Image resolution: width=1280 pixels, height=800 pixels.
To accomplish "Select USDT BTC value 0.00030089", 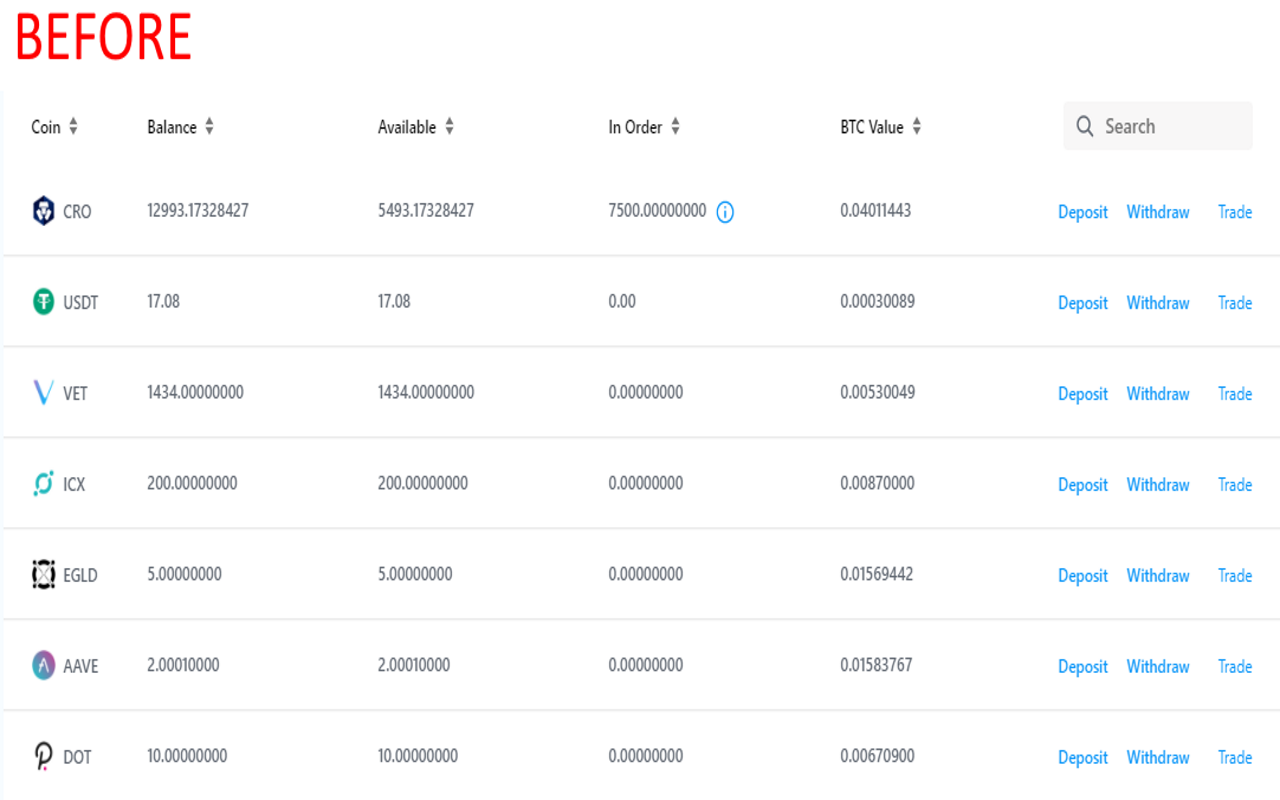I will coord(877,301).
